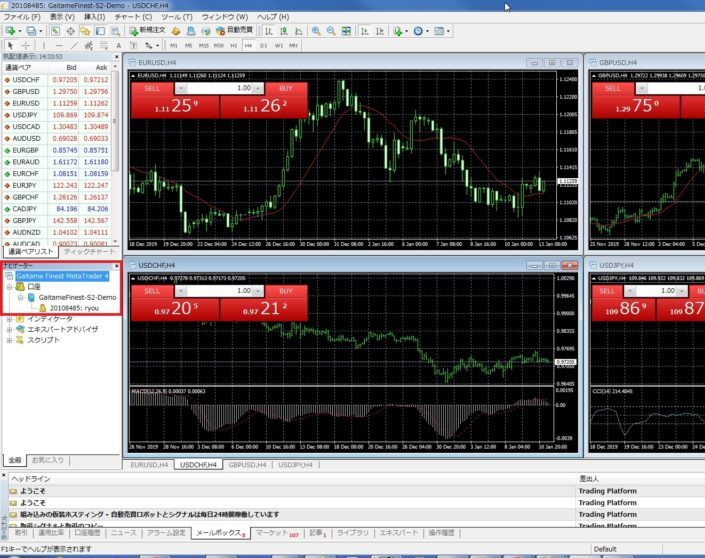Set timeframe to M1
Image resolution: width=705 pixels, height=558 pixels.
(174, 45)
